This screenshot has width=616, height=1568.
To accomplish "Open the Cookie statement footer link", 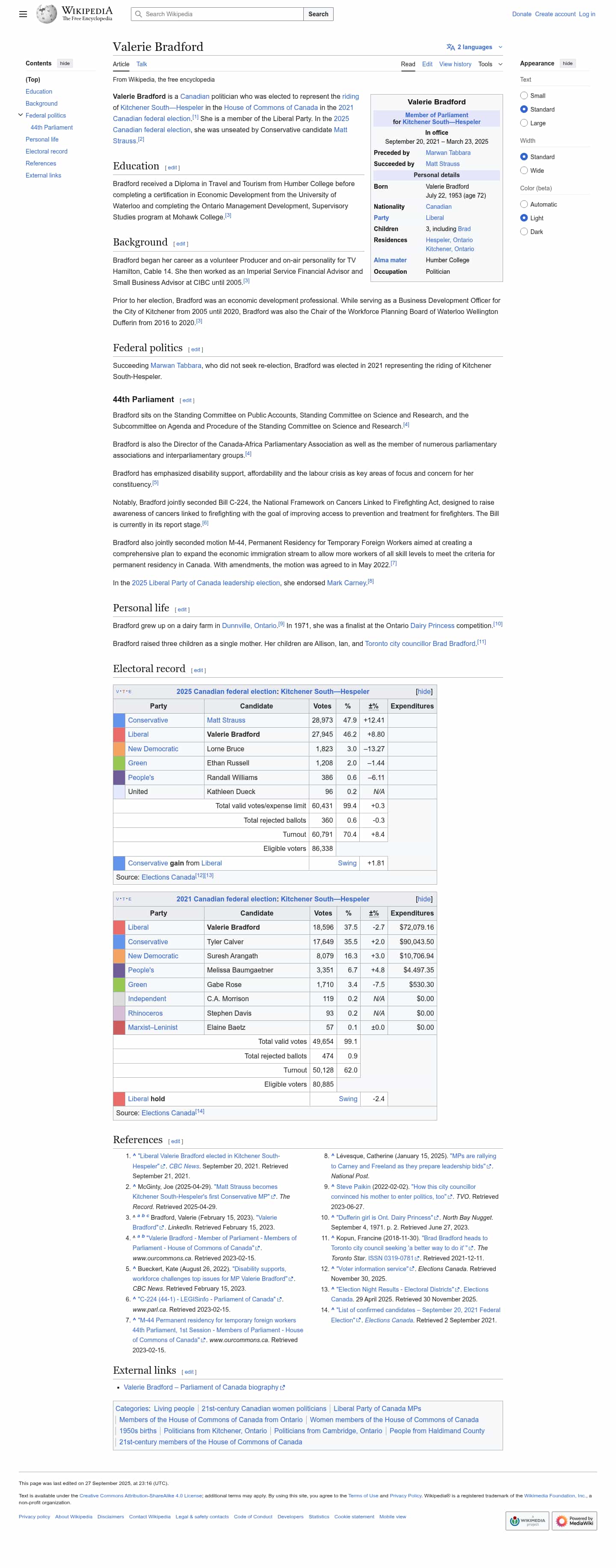I will click(x=354, y=1516).
